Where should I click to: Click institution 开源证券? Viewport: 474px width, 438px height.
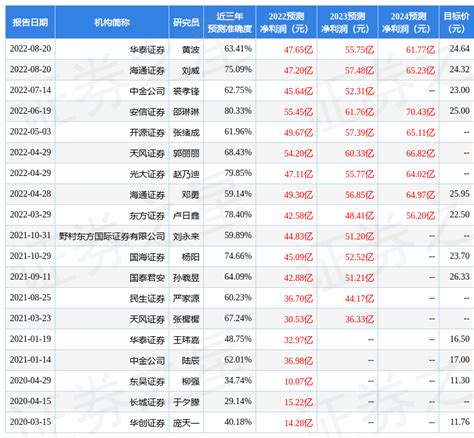tap(147, 133)
